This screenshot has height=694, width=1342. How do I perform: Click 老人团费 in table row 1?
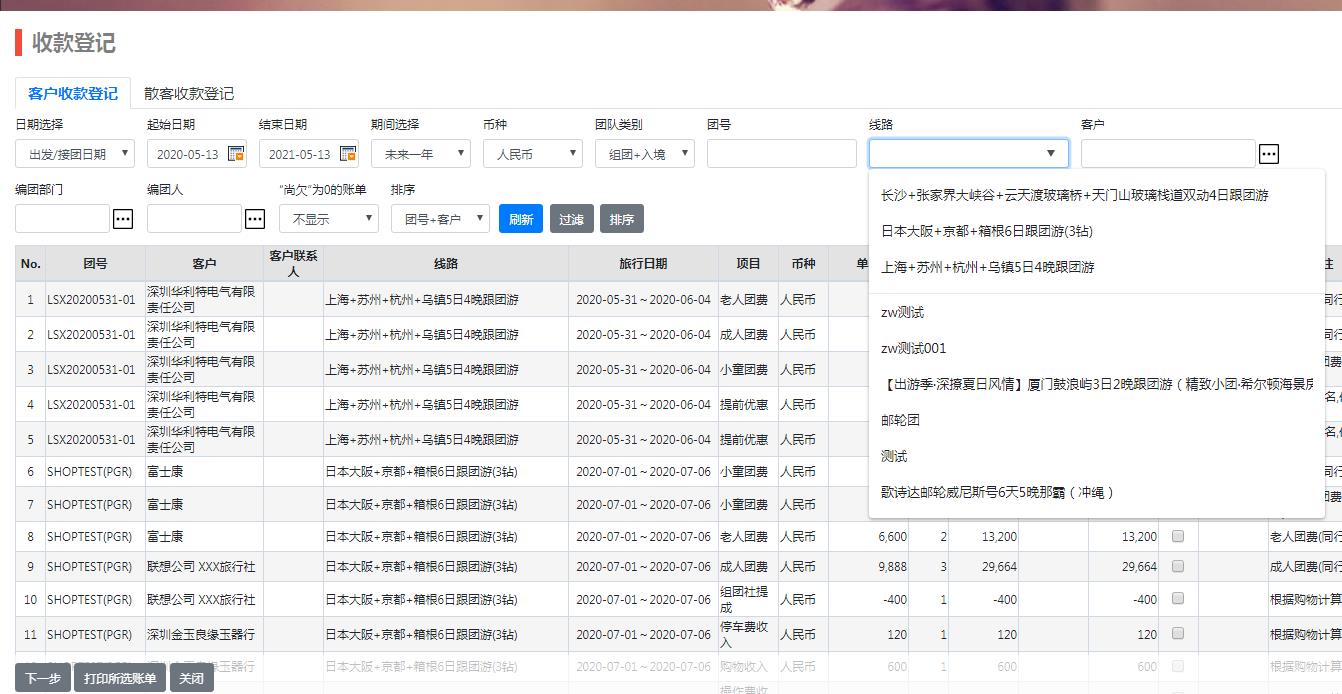pos(744,300)
